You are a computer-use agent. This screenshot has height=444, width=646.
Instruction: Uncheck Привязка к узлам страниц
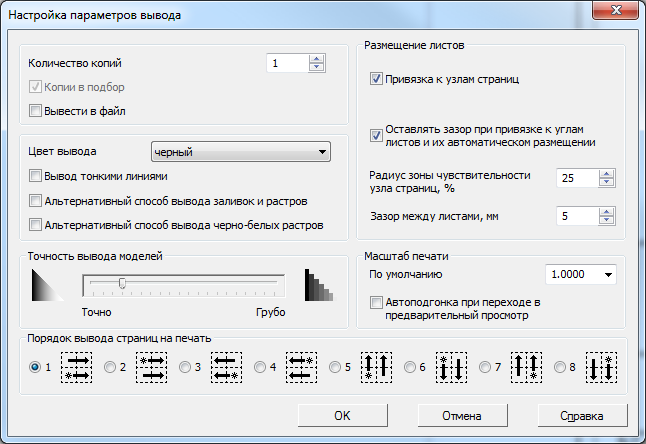pyautogui.click(x=377, y=78)
